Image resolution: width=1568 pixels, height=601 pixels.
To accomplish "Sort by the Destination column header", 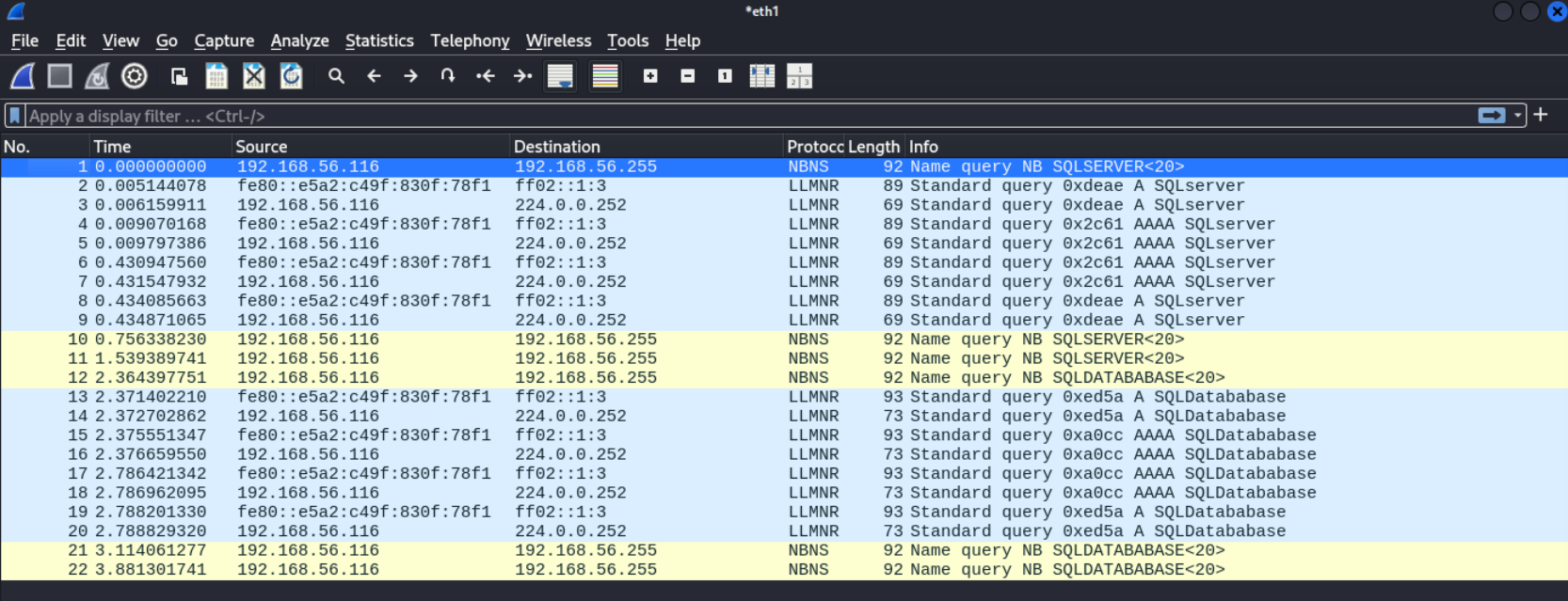I will (x=647, y=147).
